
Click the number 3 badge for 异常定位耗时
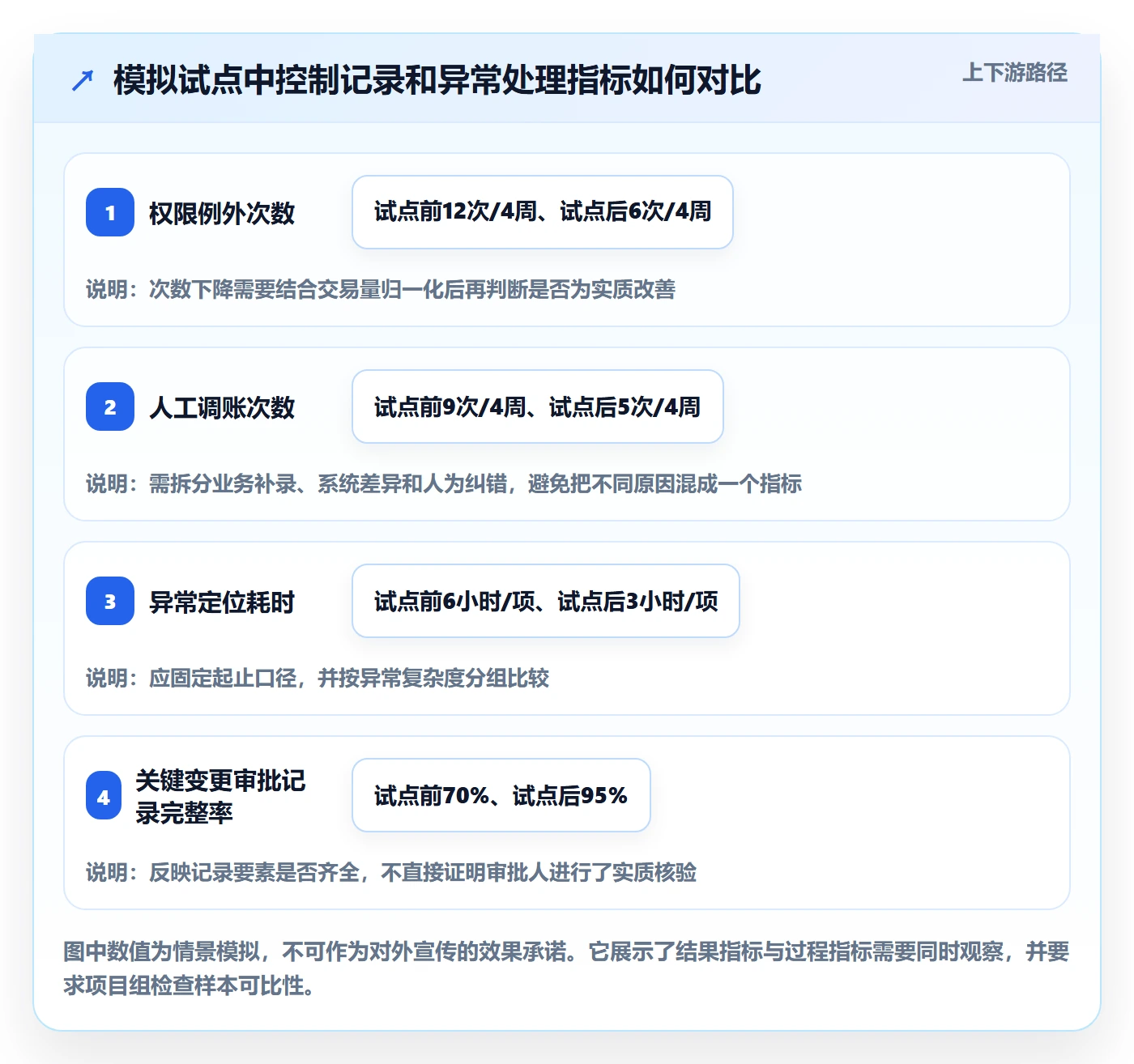(110, 601)
